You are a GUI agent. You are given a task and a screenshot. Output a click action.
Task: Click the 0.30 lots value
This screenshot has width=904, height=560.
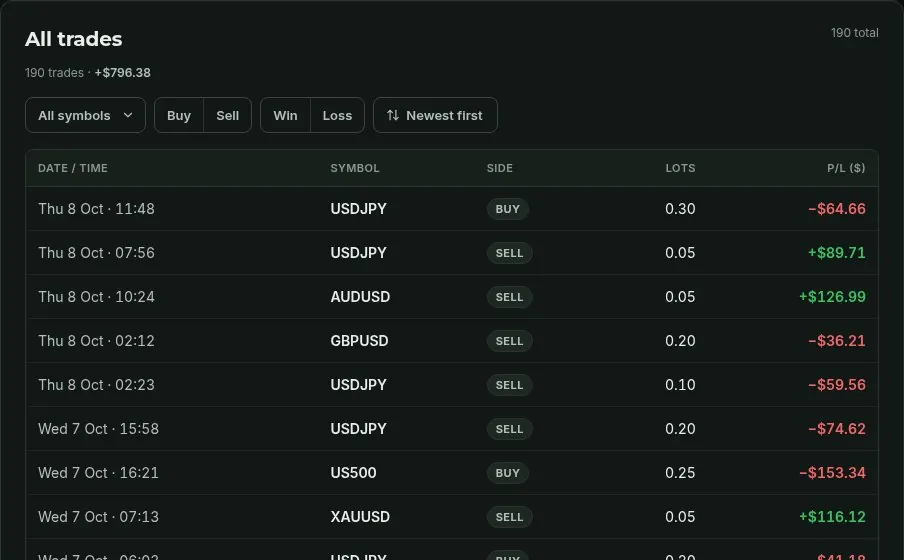[680, 209]
